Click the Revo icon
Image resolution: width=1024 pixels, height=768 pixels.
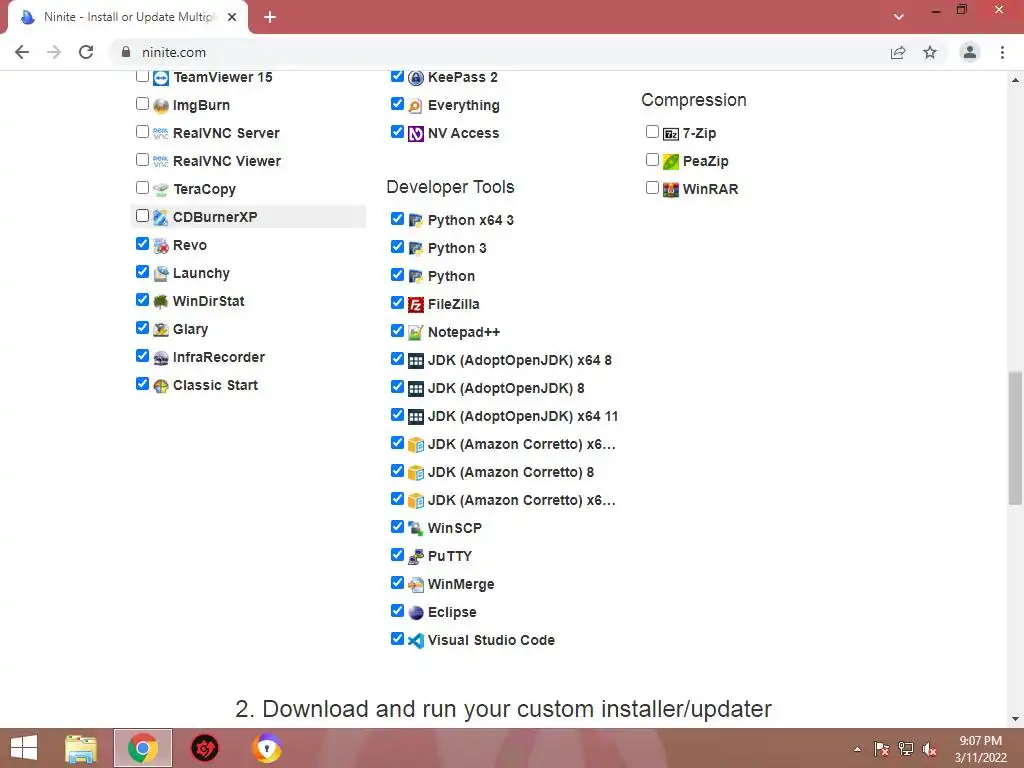tap(161, 246)
